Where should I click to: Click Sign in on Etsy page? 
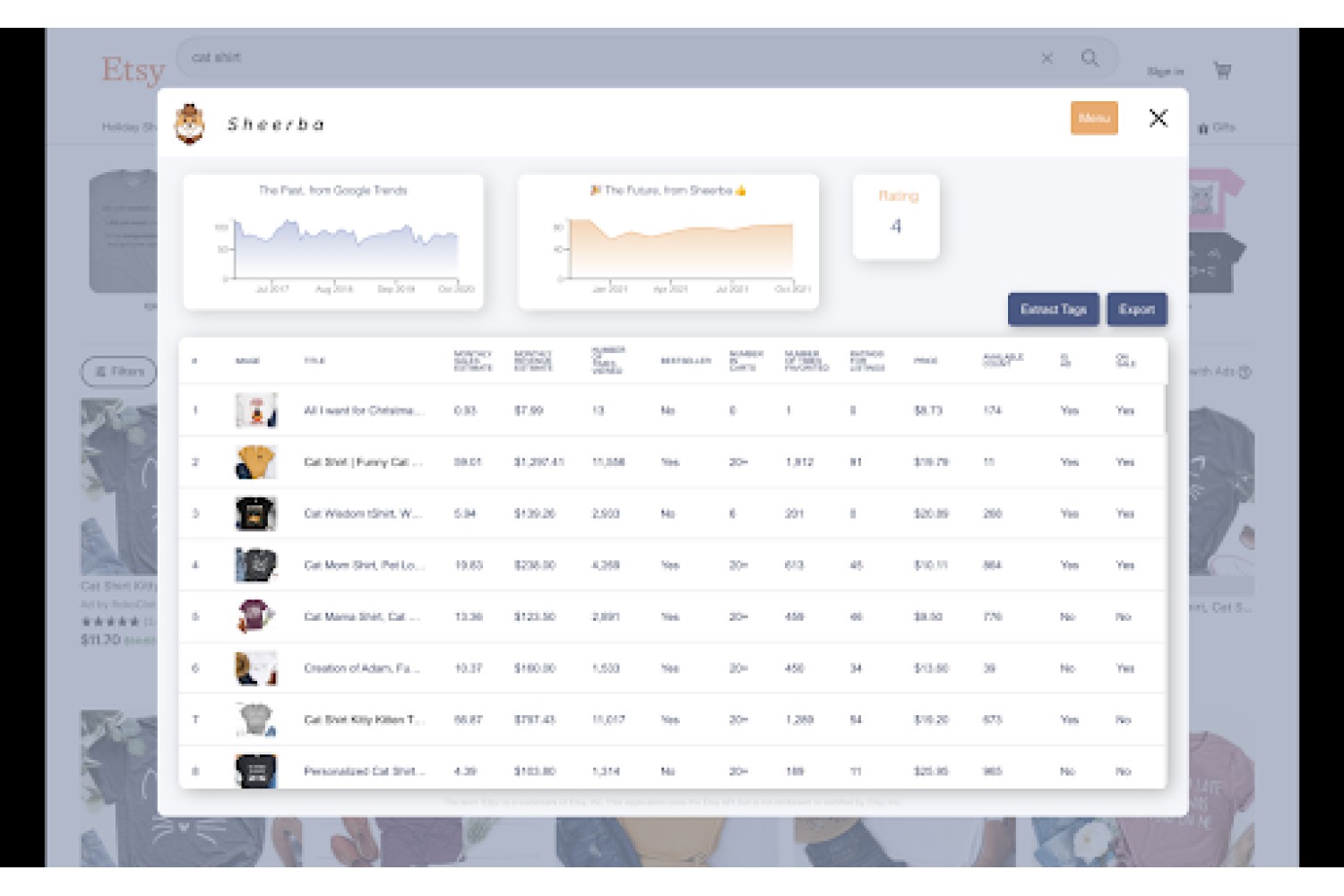pyautogui.click(x=1165, y=72)
